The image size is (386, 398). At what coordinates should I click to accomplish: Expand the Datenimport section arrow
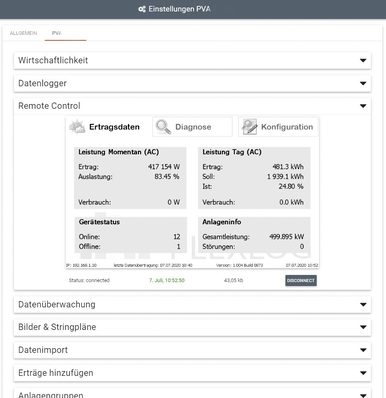coord(363,350)
